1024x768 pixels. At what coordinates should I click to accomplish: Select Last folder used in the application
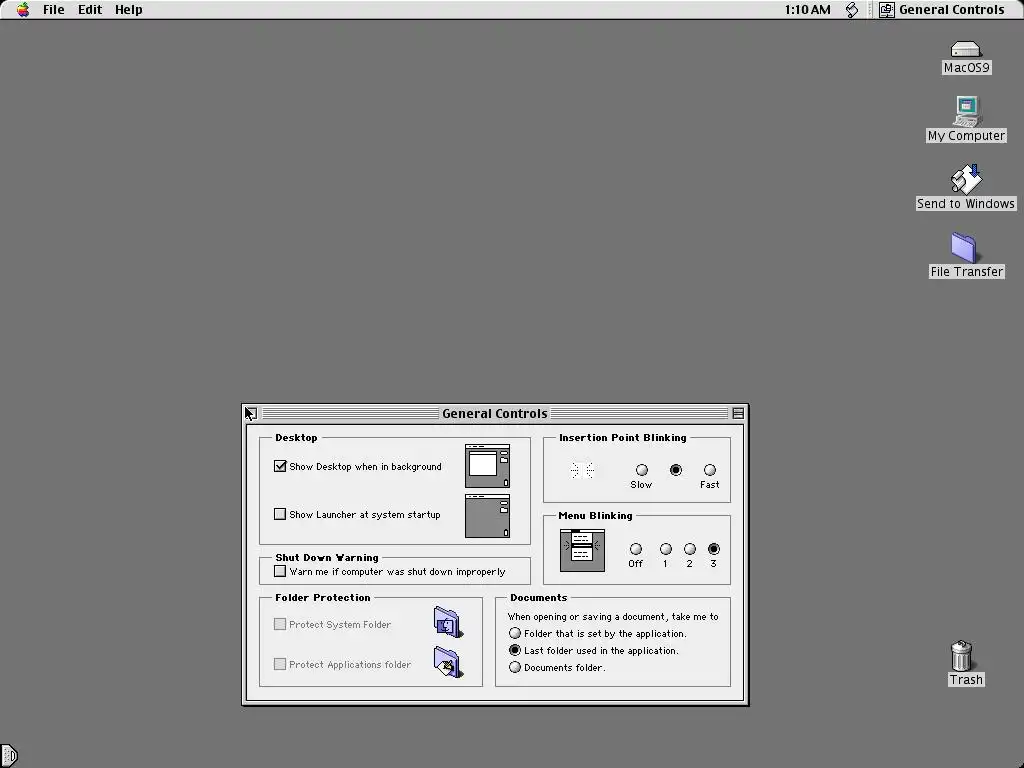[515, 650]
